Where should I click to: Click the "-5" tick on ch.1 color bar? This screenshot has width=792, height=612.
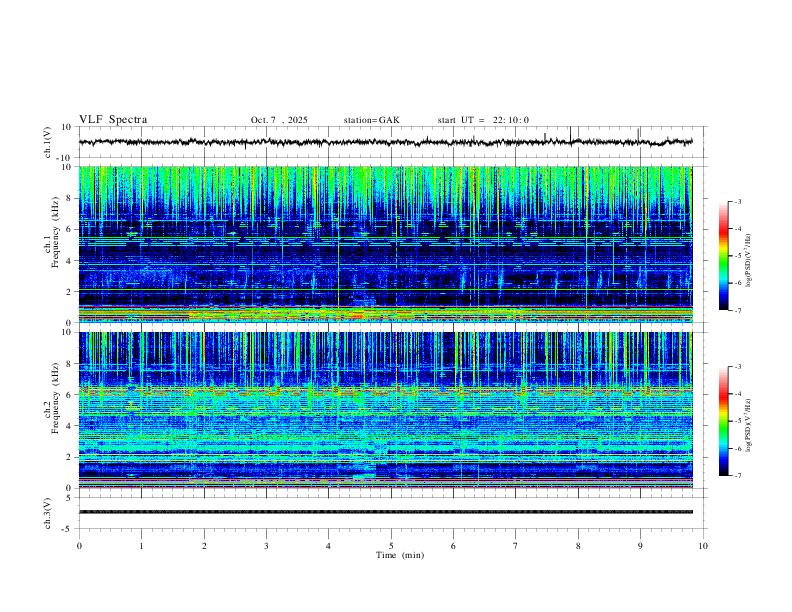coord(737,256)
